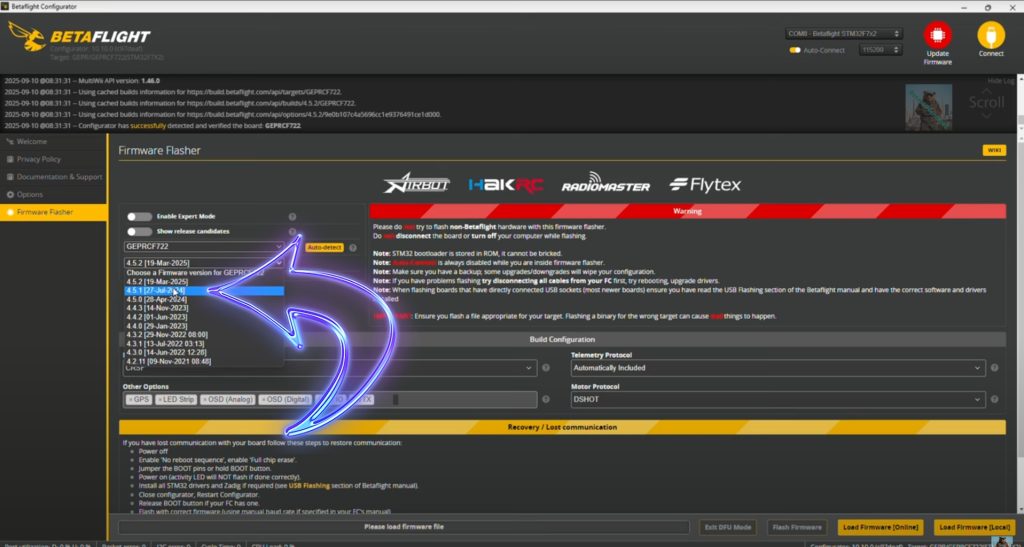The width and height of the screenshot is (1024, 547).
Task: Click the Flytex sponsor logo
Action: [705, 184]
